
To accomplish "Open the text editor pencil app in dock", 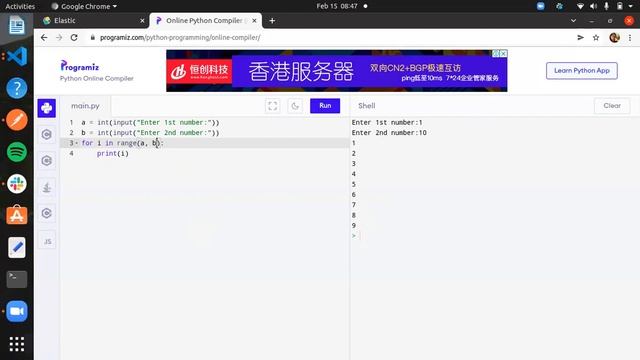I will (x=17, y=247).
